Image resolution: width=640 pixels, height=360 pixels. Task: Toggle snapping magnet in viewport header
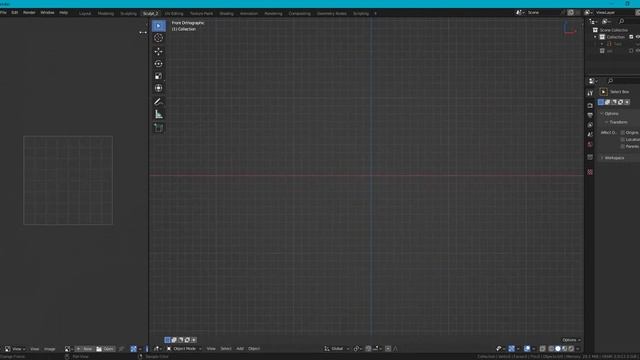tap(368, 349)
